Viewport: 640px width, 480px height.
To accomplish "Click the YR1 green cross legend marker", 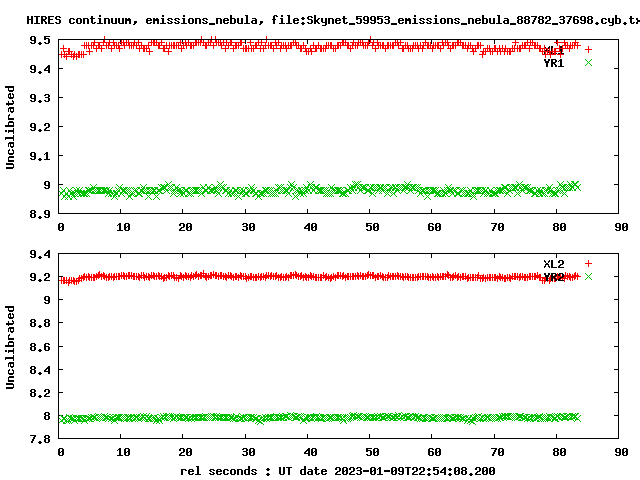I will coord(588,62).
